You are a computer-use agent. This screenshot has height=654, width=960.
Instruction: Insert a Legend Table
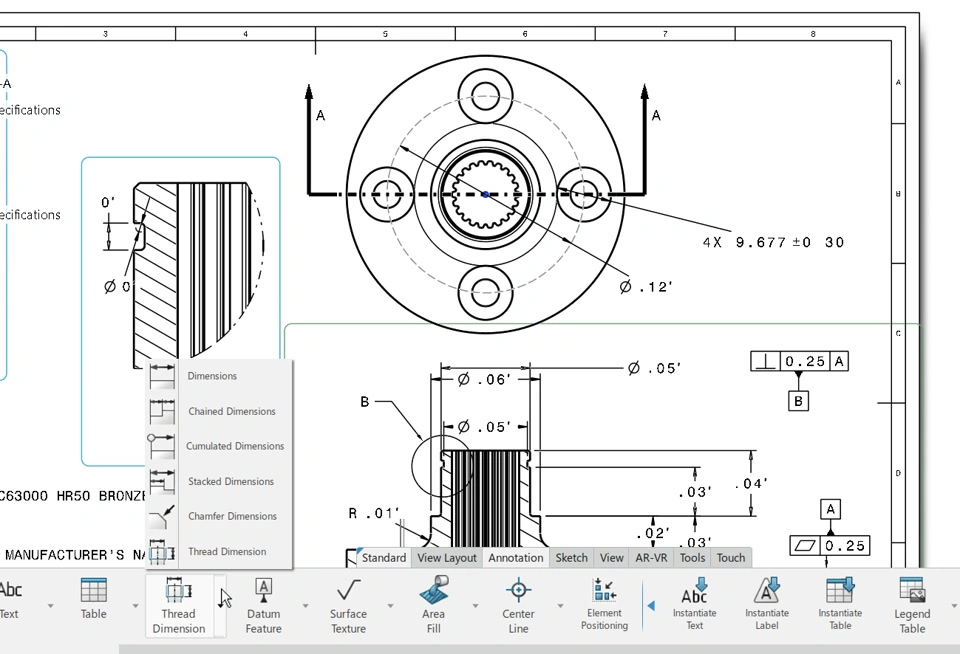(912, 606)
